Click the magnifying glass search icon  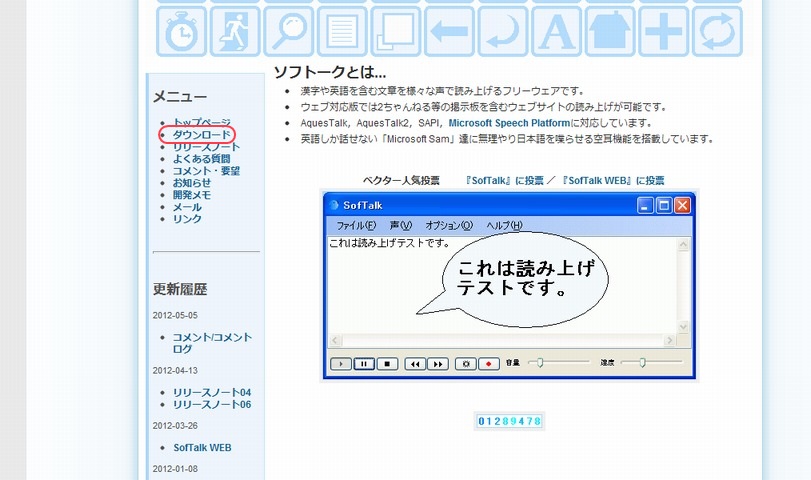point(289,31)
